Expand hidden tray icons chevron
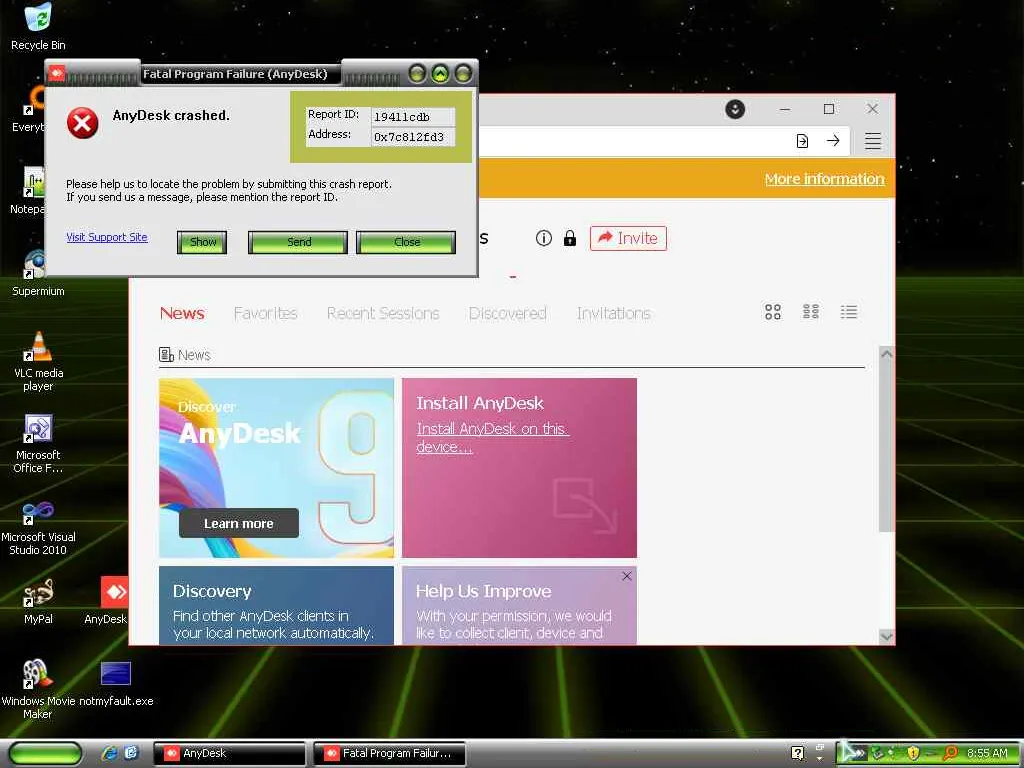 tap(859, 753)
